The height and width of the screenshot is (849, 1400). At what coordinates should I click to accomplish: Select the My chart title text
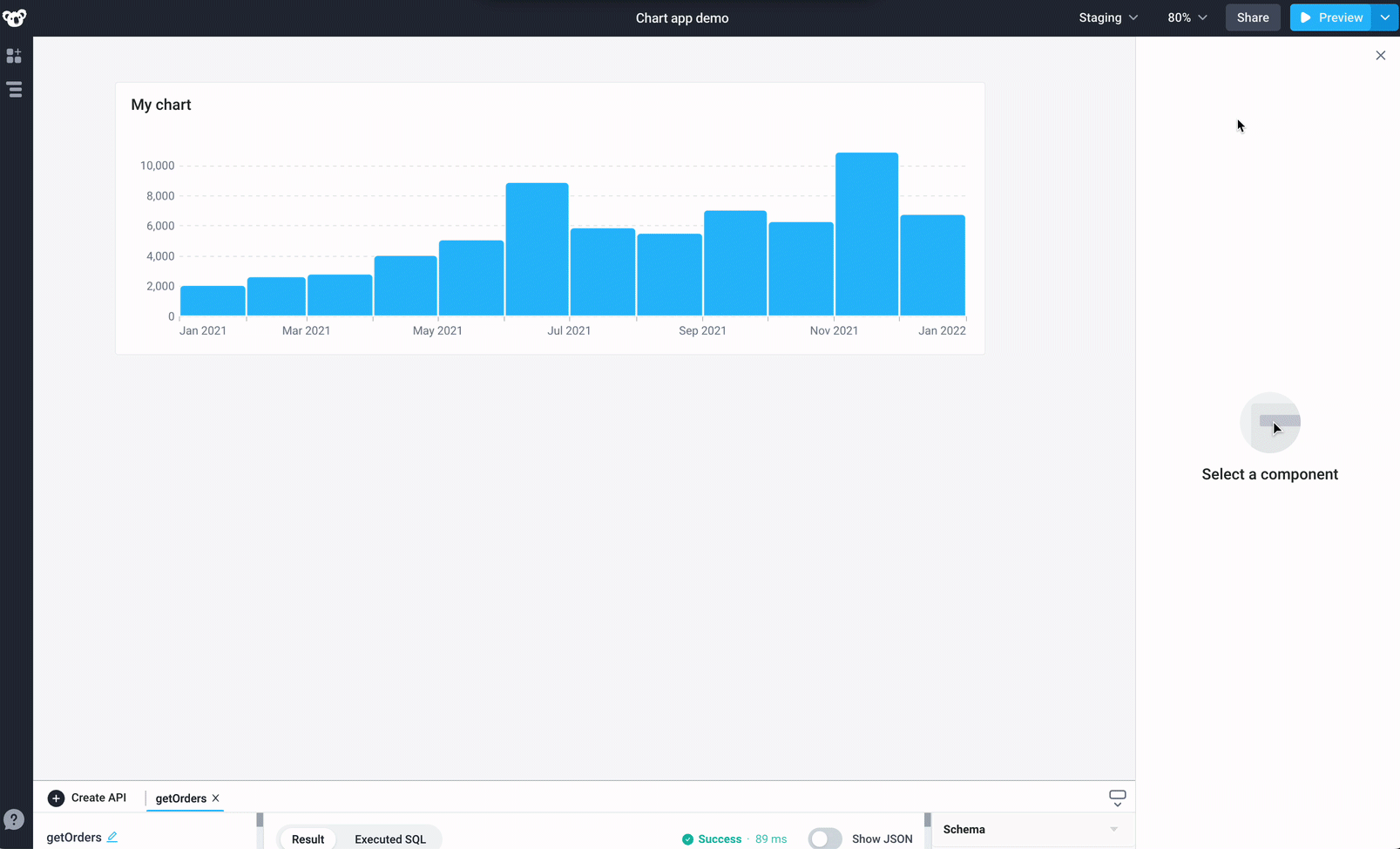(x=161, y=105)
